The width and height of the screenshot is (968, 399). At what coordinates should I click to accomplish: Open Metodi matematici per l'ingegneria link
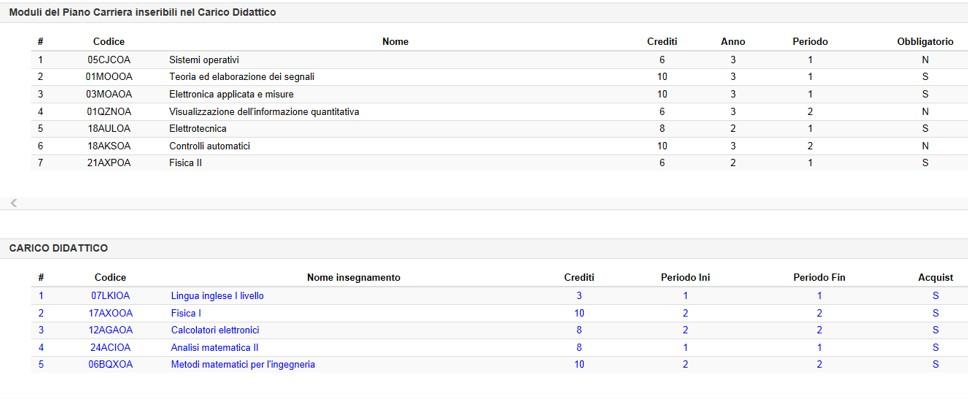243,364
